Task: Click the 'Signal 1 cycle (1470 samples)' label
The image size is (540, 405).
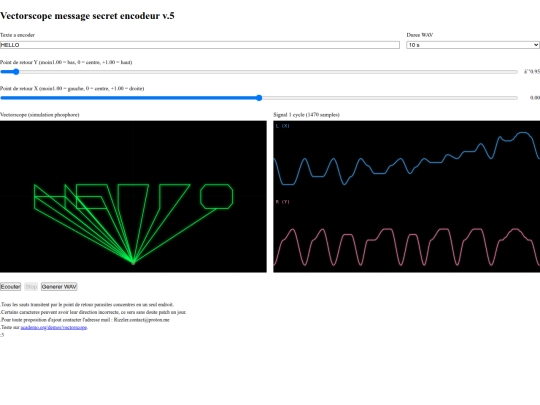Action: coord(306,115)
